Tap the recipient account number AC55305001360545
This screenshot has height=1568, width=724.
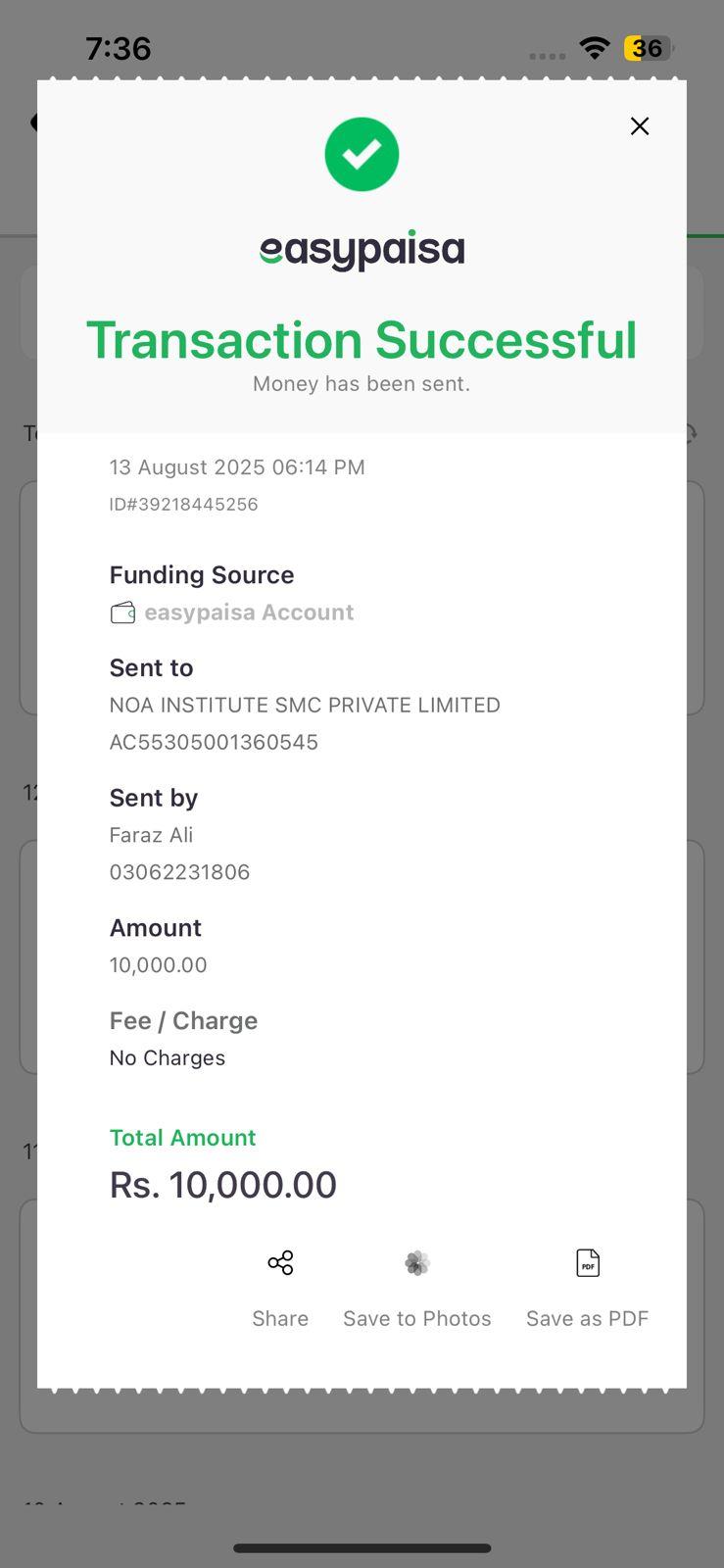[214, 743]
